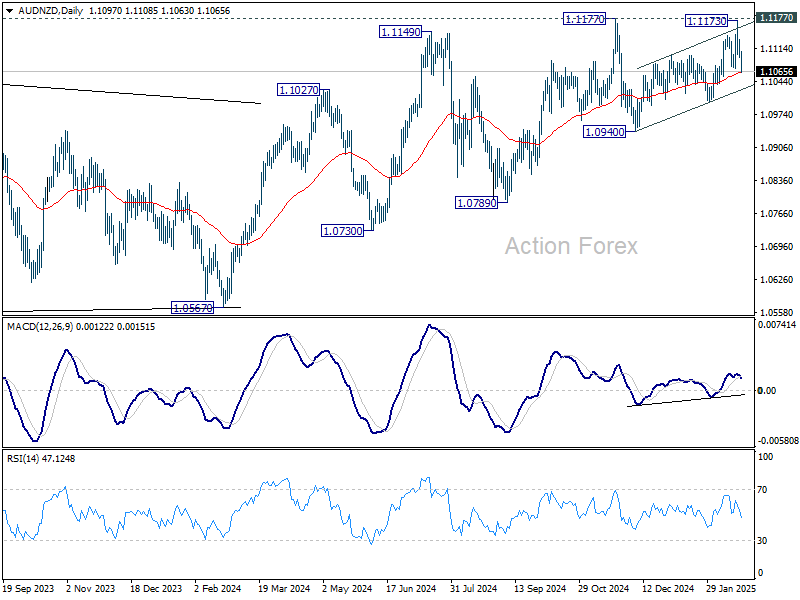Click the 13 Sep 2024 date on time axis
The height and width of the screenshot is (600, 800).
click(x=540, y=588)
